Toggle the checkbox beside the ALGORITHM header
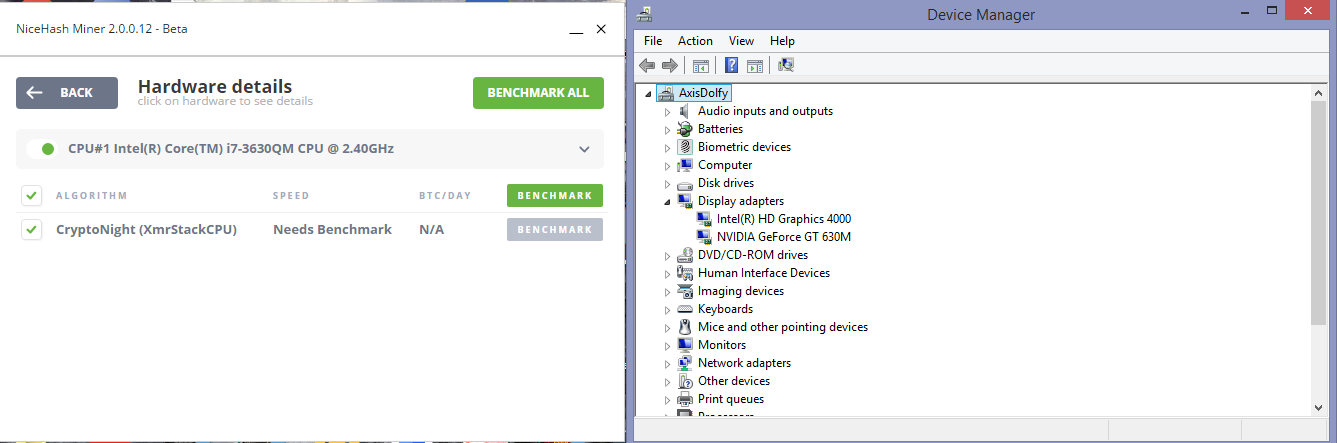The width and height of the screenshot is (1337, 443). [32, 195]
